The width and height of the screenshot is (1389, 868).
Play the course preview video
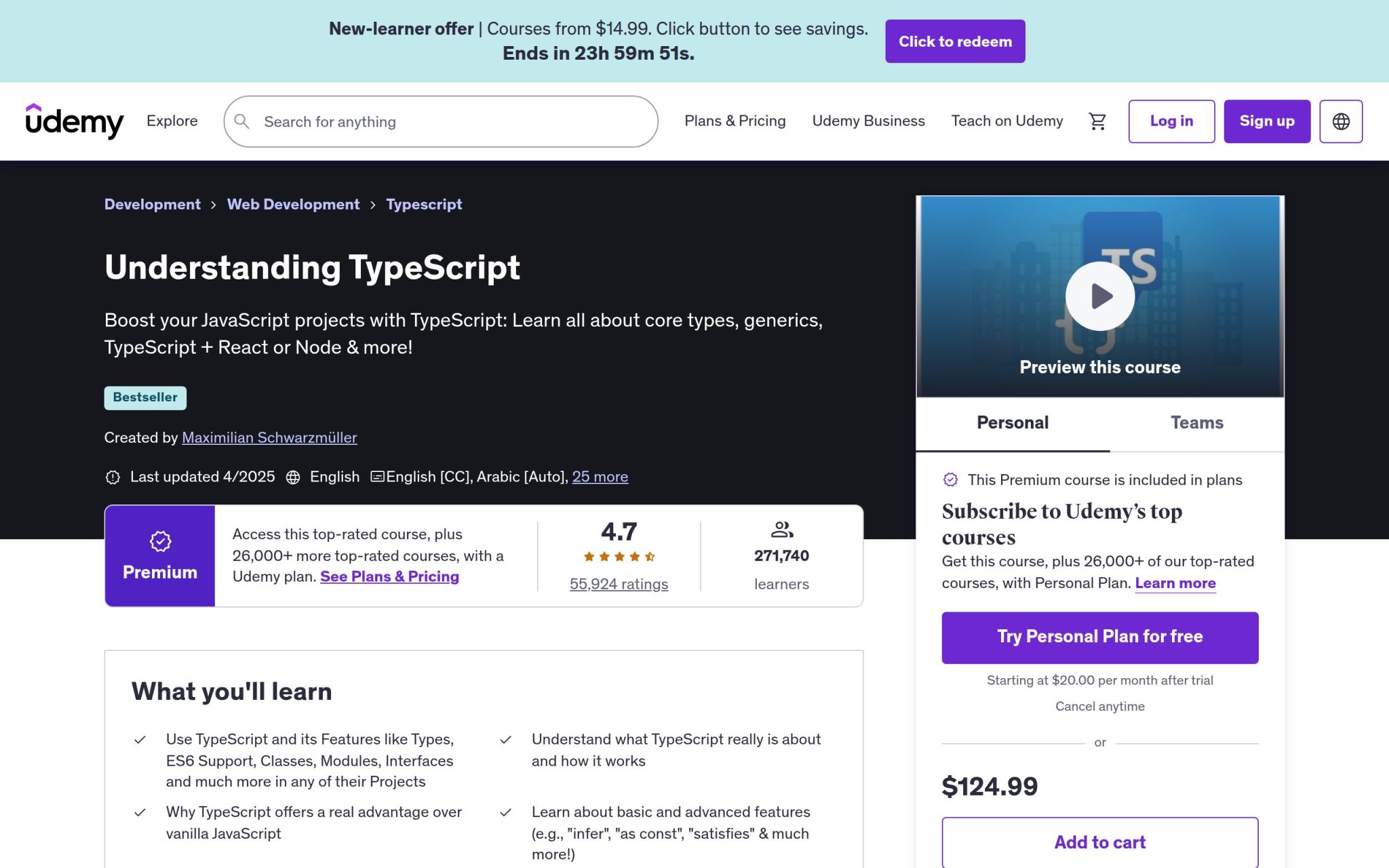[x=1099, y=296]
